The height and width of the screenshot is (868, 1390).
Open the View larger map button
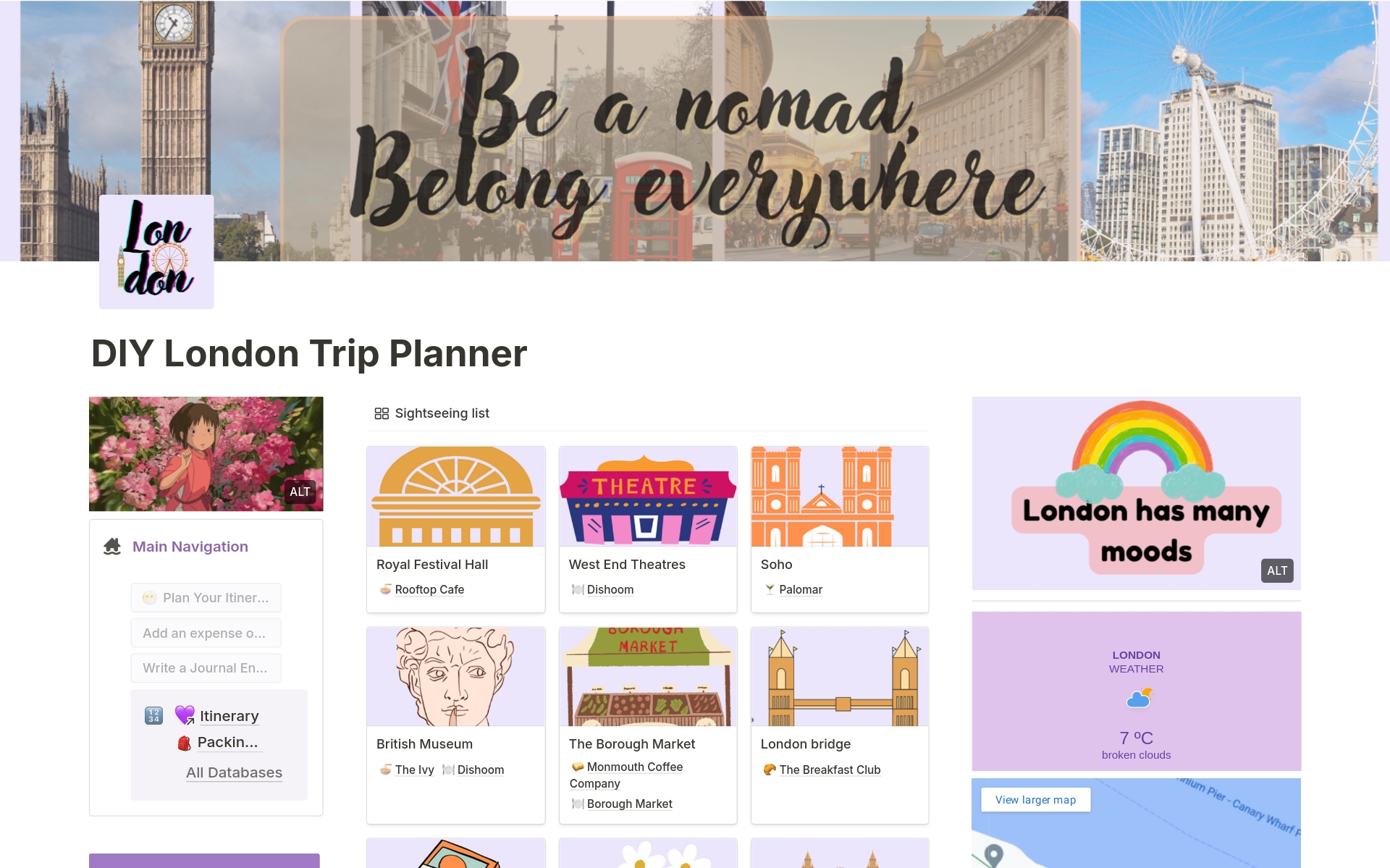1035,799
